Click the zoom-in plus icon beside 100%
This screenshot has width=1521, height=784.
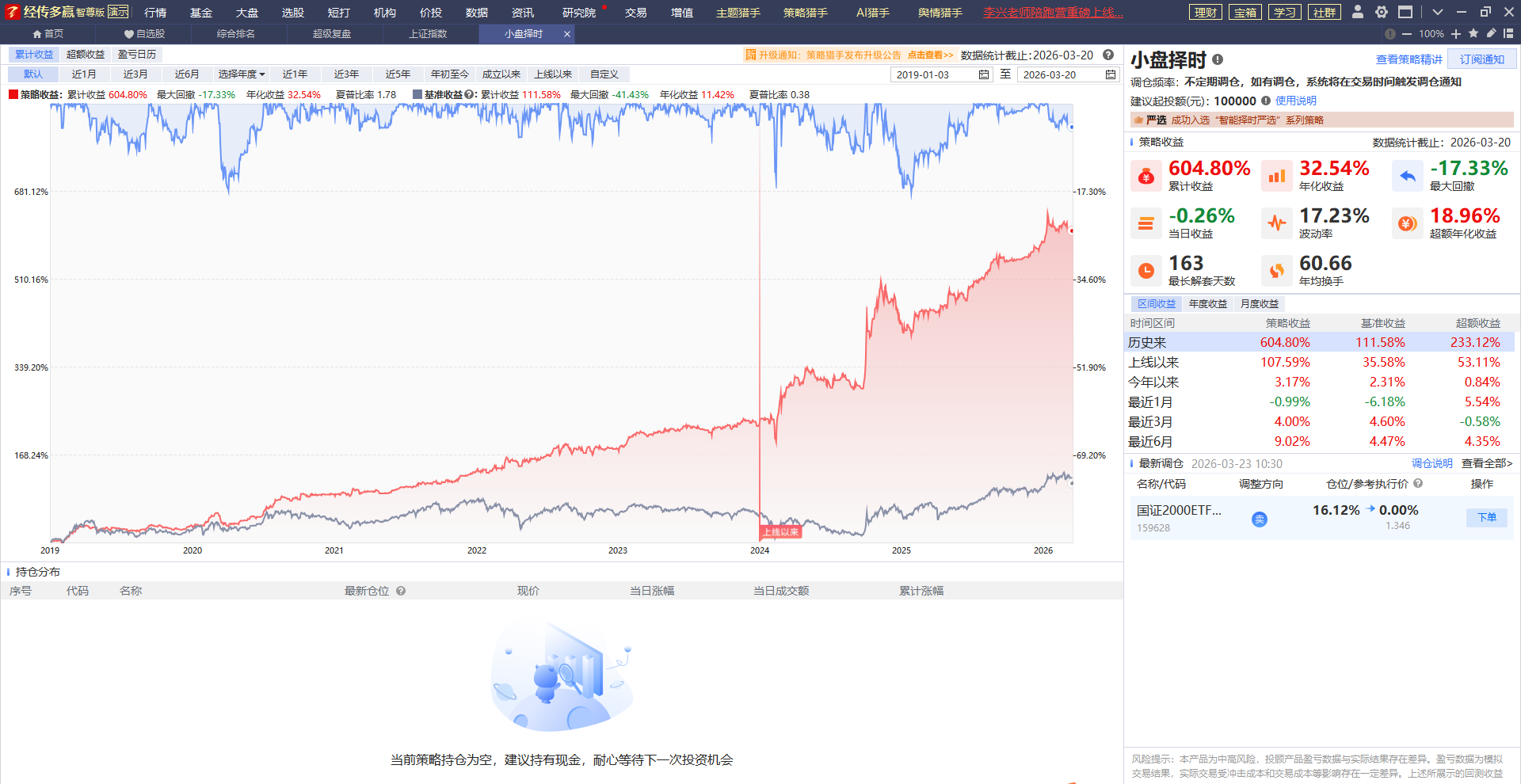(x=1456, y=33)
